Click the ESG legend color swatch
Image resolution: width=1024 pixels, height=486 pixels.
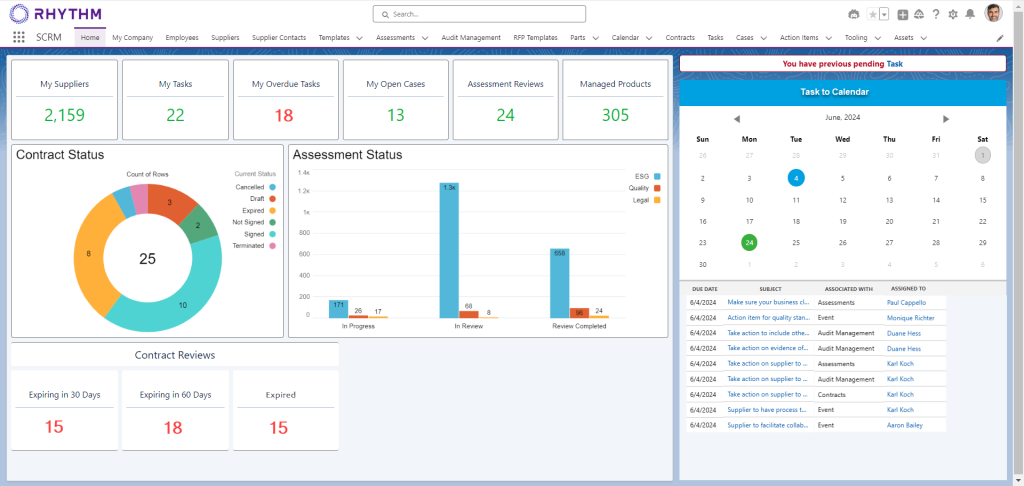657,176
